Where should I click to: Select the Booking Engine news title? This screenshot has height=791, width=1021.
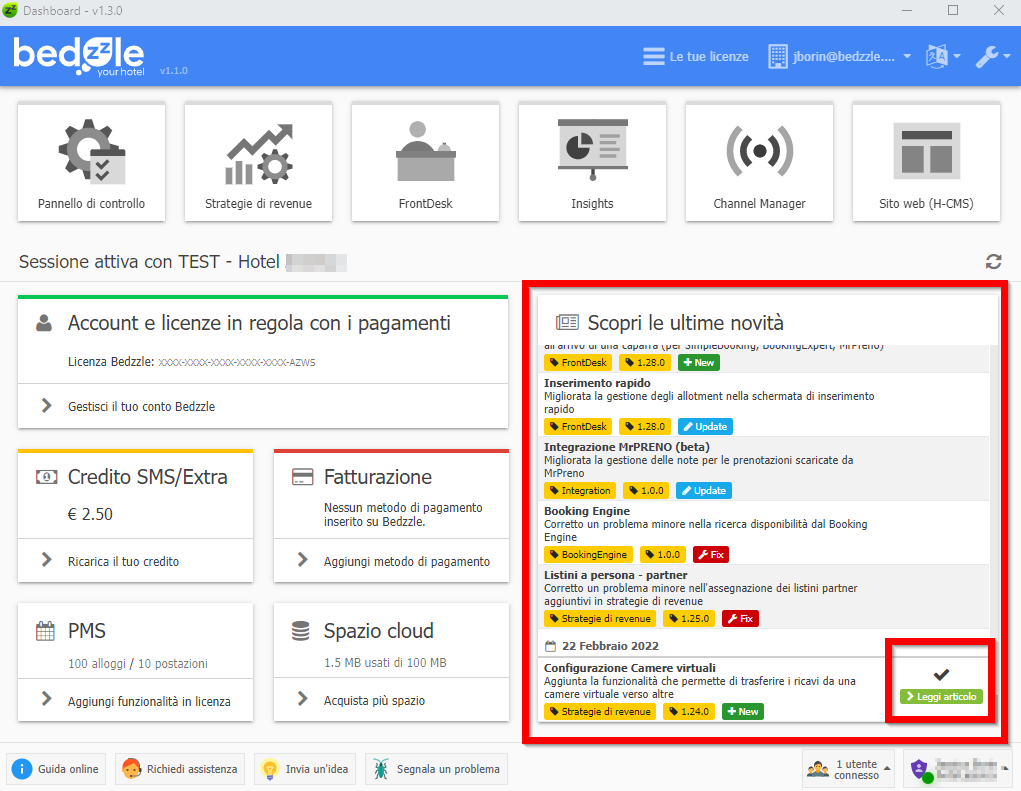(x=587, y=511)
